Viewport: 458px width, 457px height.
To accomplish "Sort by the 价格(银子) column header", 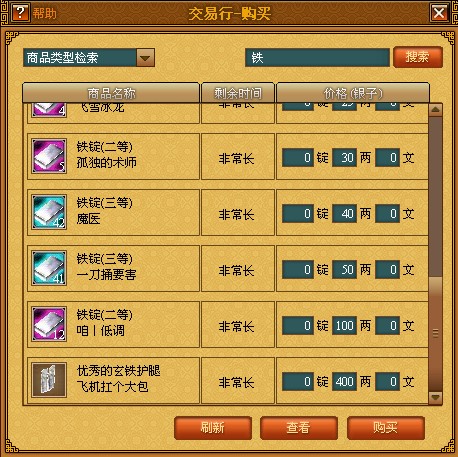I will click(353, 93).
